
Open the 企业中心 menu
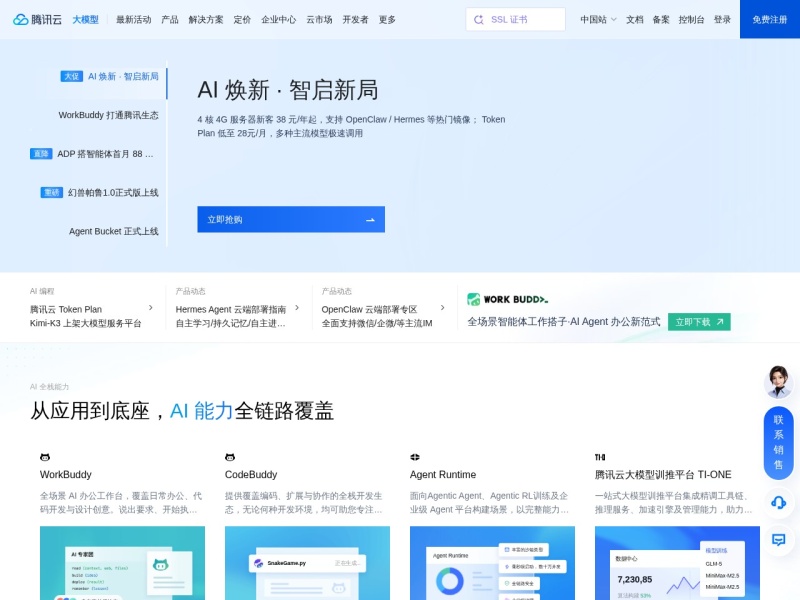[279, 19]
